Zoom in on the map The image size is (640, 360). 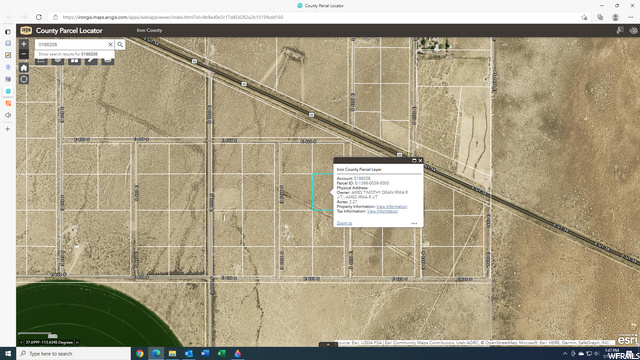click(x=24, y=44)
